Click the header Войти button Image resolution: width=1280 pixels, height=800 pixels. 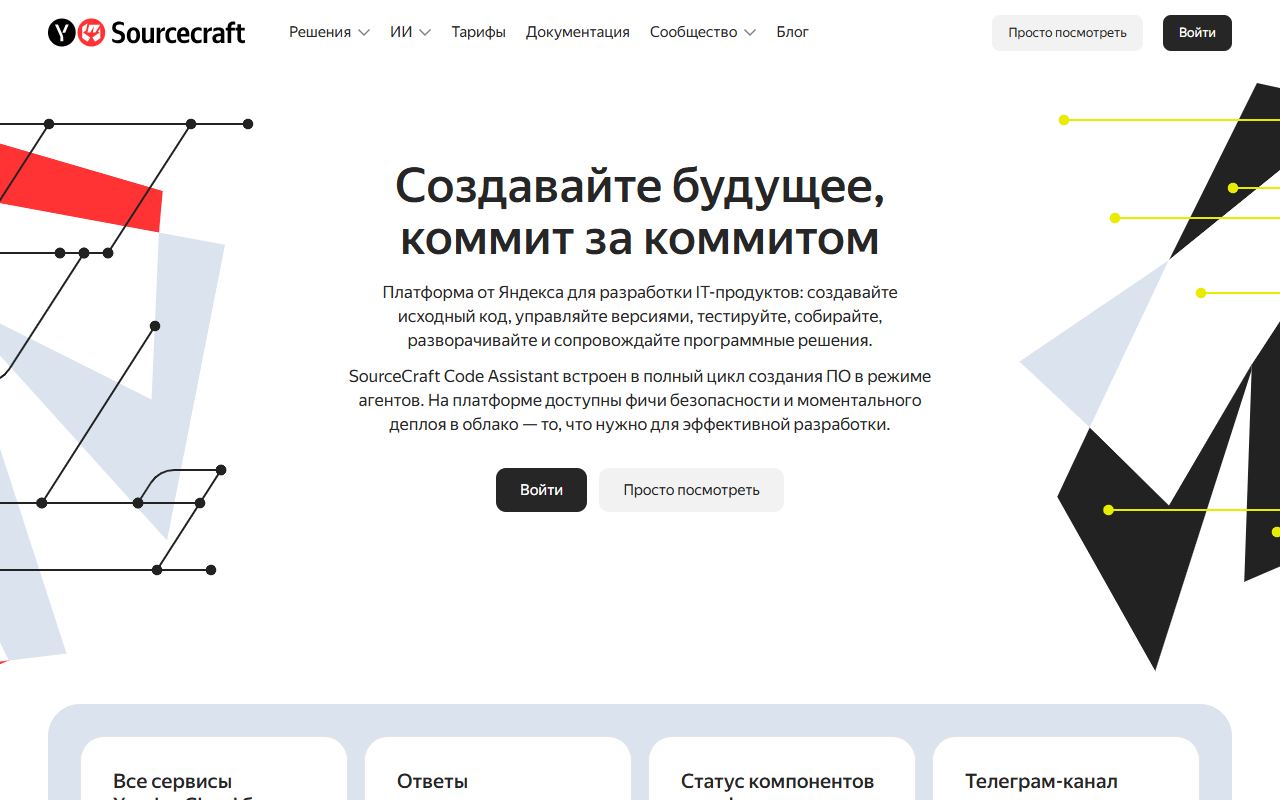pyautogui.click(x=1197, y=33)
